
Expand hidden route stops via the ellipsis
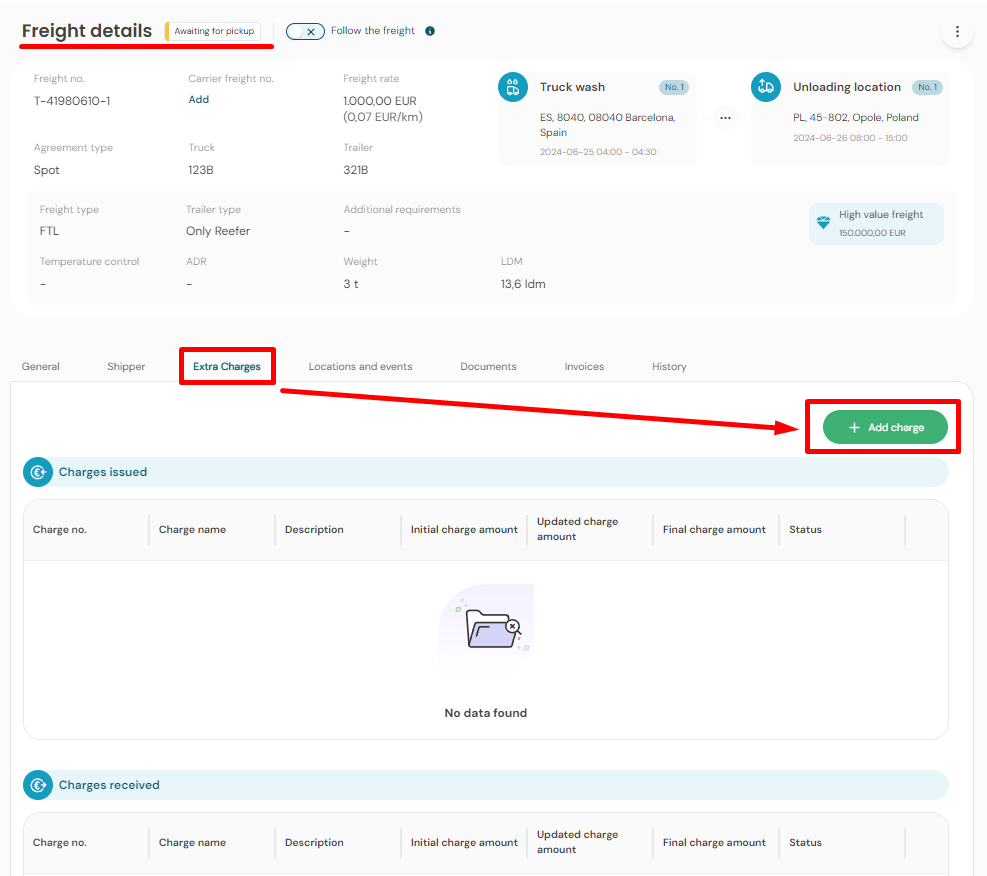(x=723, y=117)
